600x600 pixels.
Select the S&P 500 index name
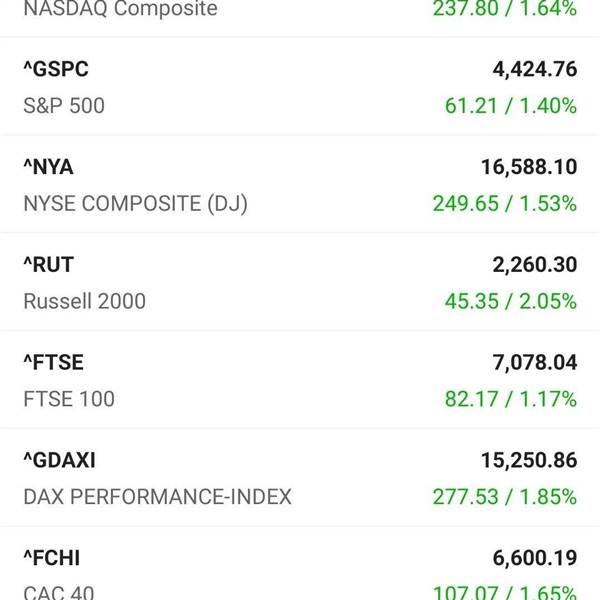point(64,106)
